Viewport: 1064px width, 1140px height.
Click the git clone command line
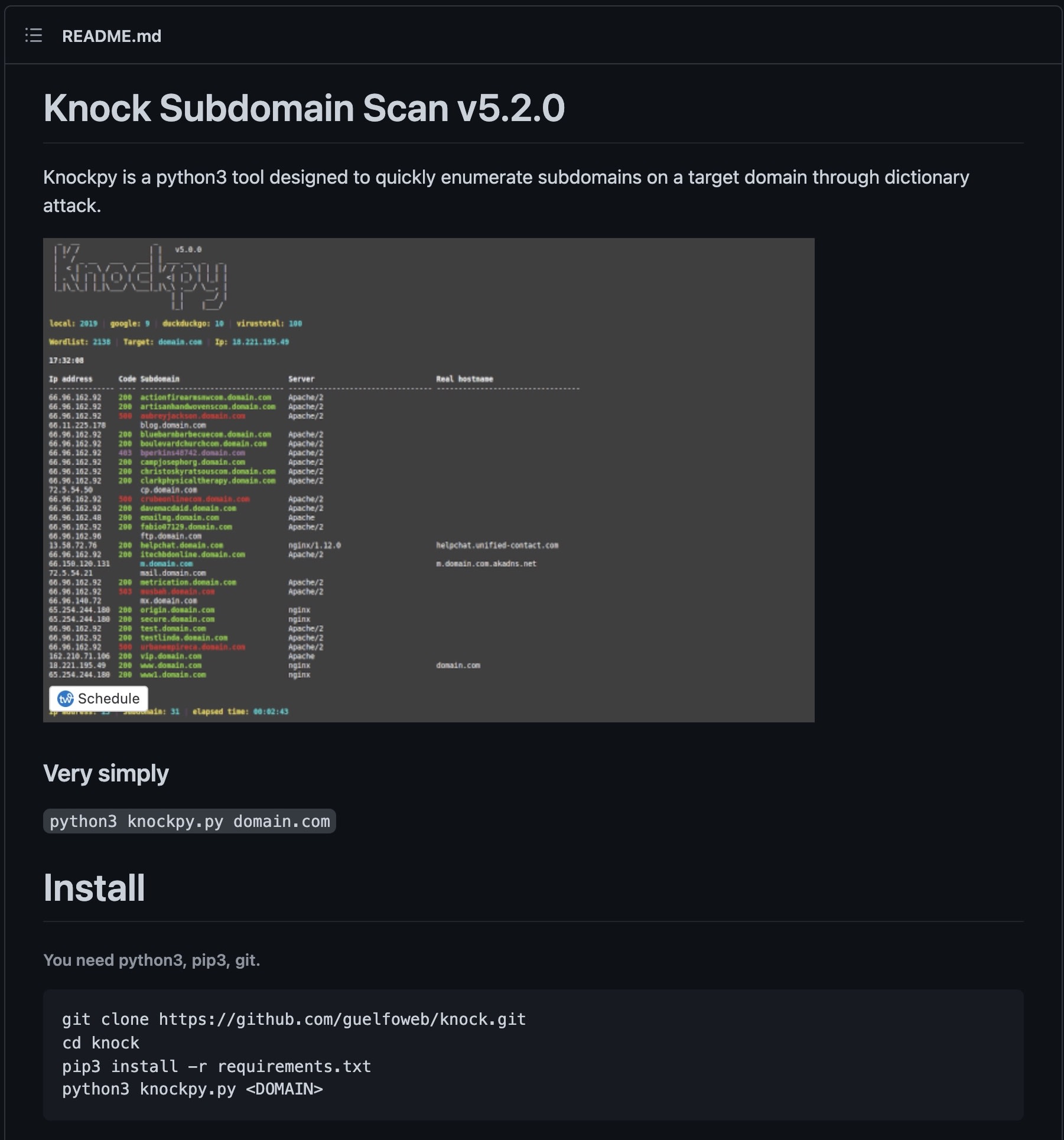pyautogui.click(x=294, y=1019)
